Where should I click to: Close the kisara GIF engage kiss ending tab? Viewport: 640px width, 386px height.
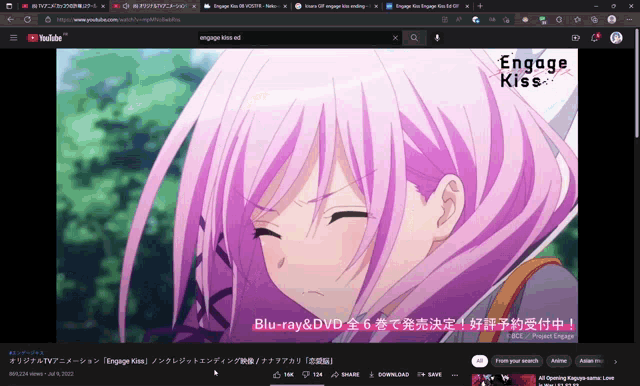click(376, 6)
